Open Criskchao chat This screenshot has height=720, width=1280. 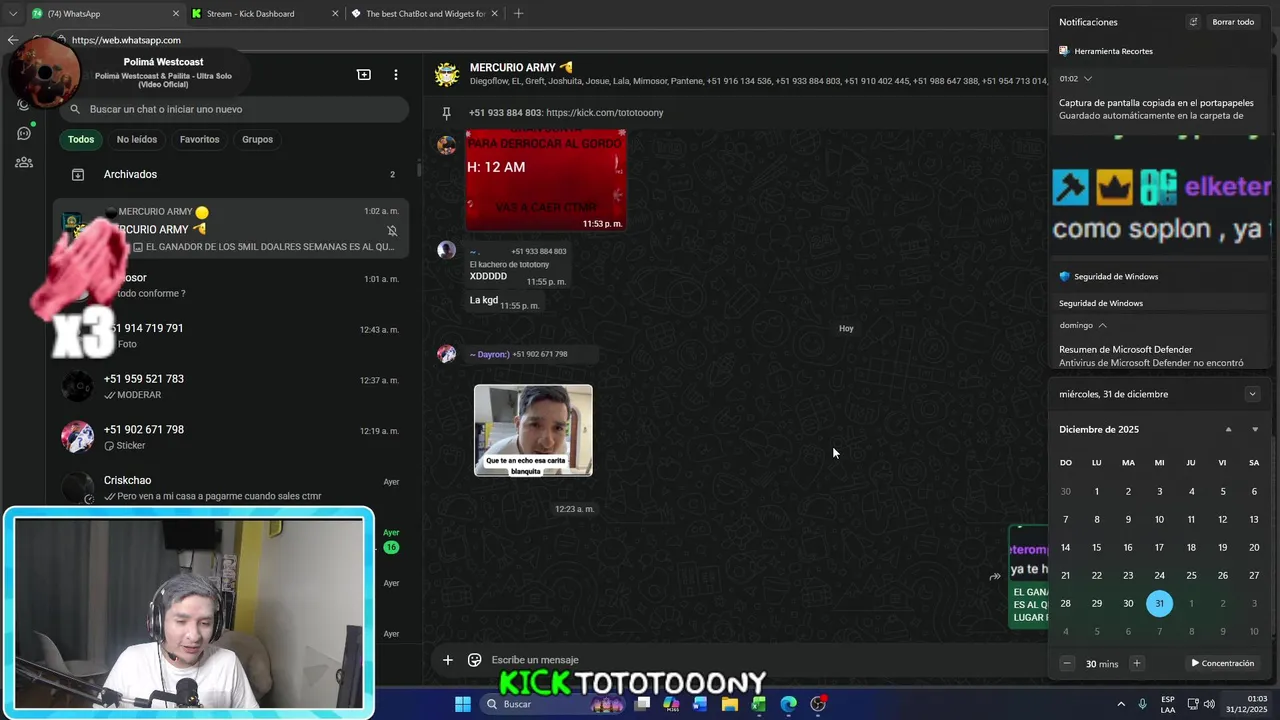(231, 488)
